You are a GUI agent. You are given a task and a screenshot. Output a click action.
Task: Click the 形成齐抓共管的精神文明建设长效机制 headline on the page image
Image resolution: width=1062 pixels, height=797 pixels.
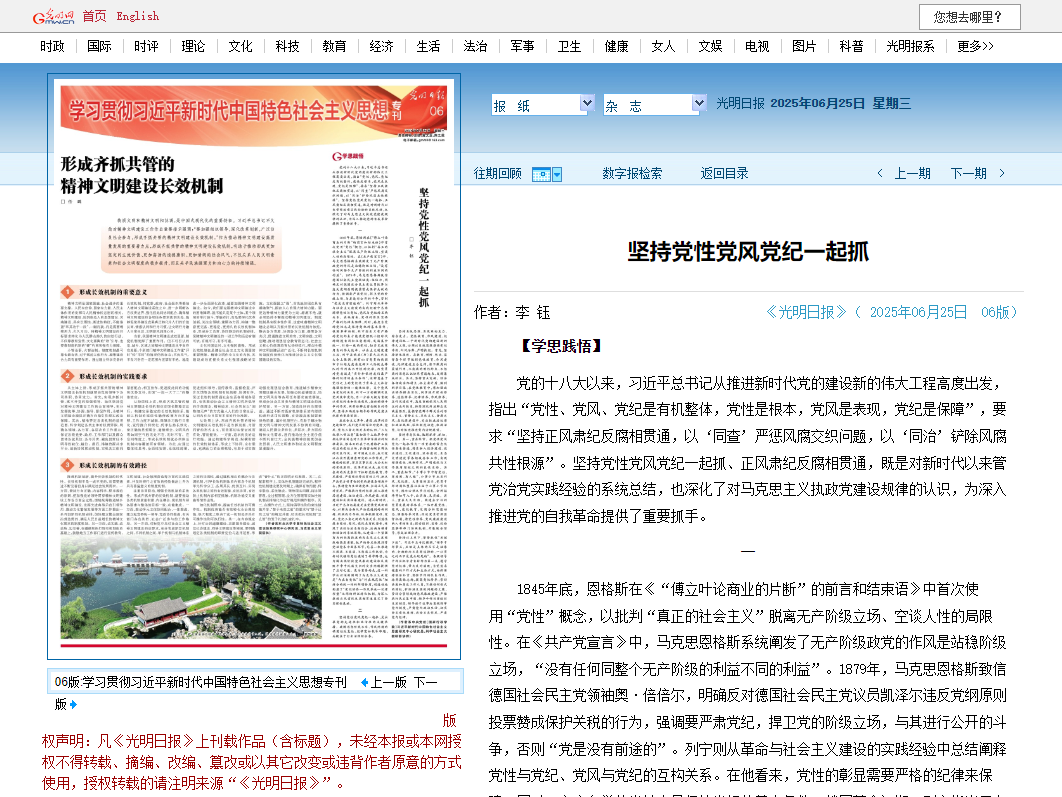coord(142,175)
